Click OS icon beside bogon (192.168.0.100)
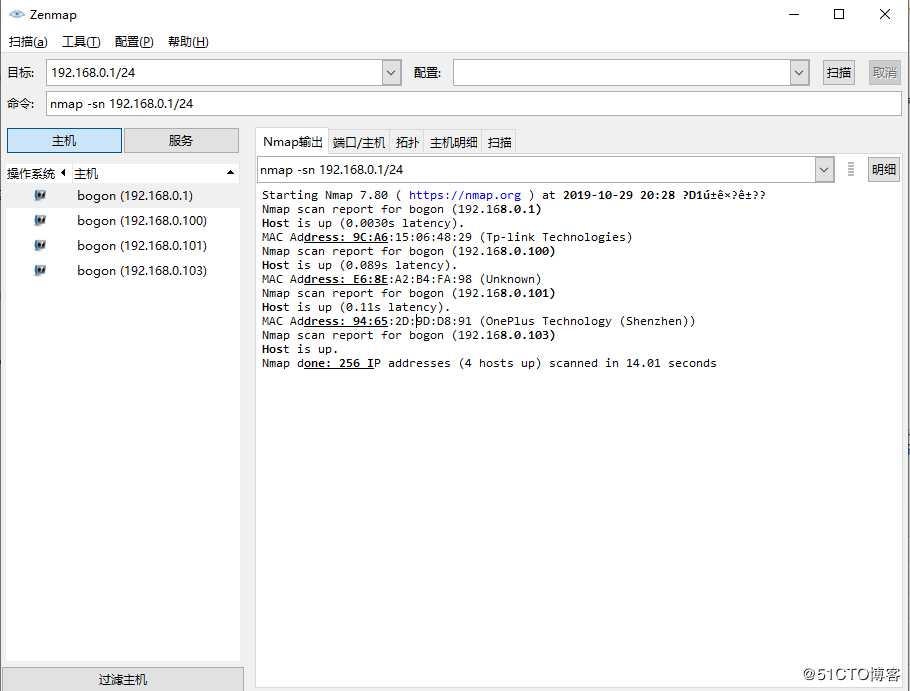Viewport: 910px width, 691px height. [x=40, y=220]
